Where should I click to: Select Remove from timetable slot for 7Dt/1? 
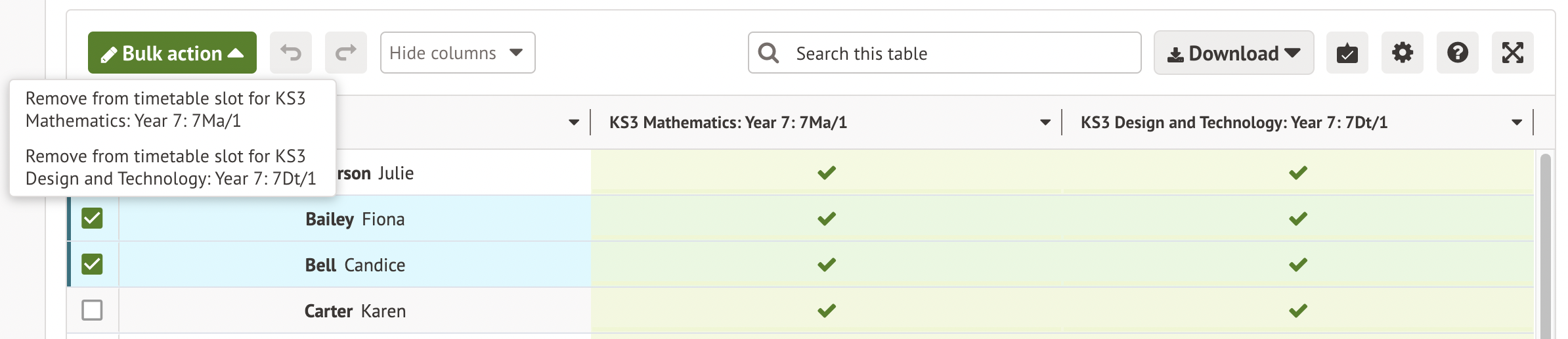tap(171, 168)
